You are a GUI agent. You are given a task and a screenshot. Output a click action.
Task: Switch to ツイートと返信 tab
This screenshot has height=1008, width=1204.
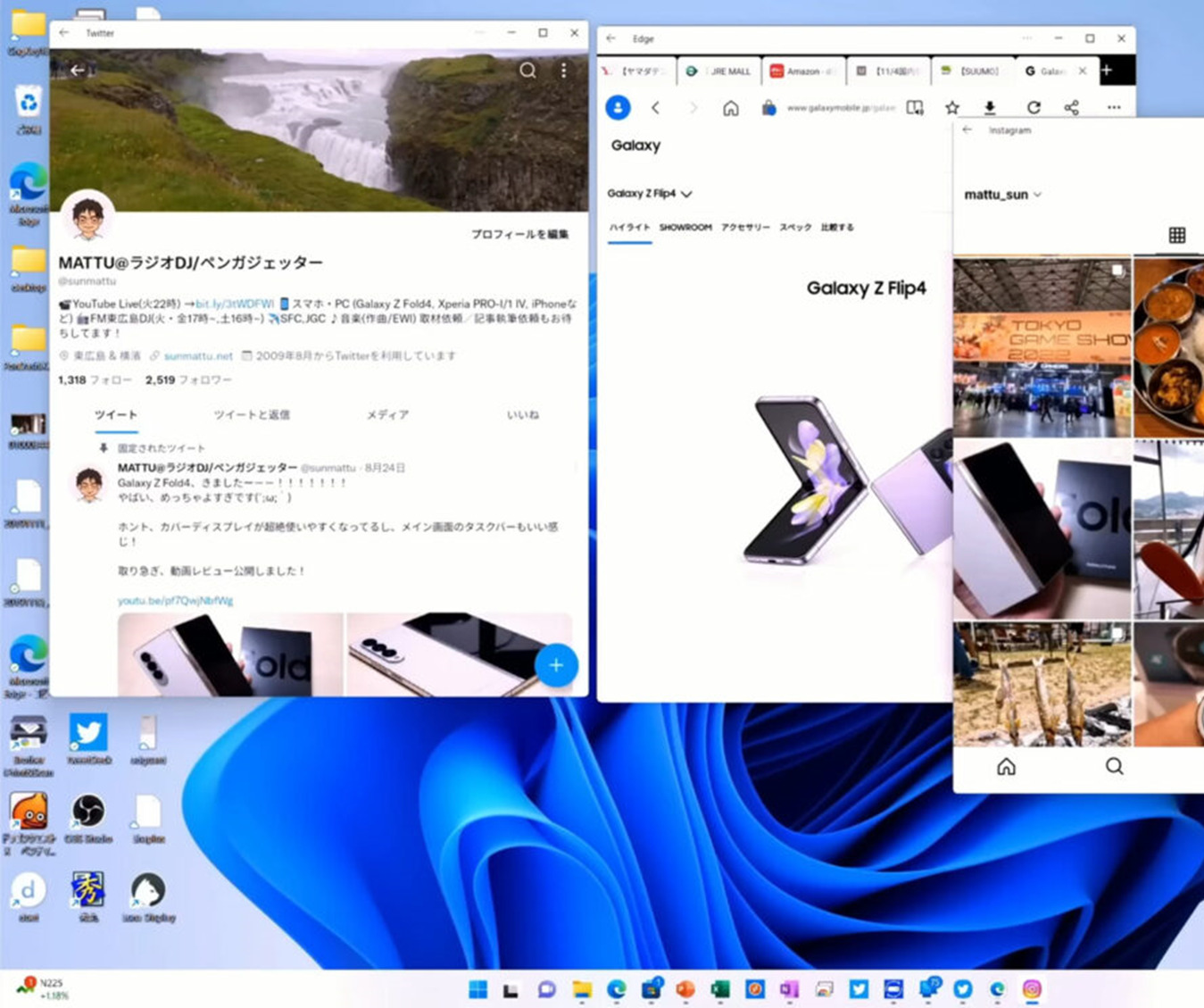pyautogui.click(x=252, y=414)
